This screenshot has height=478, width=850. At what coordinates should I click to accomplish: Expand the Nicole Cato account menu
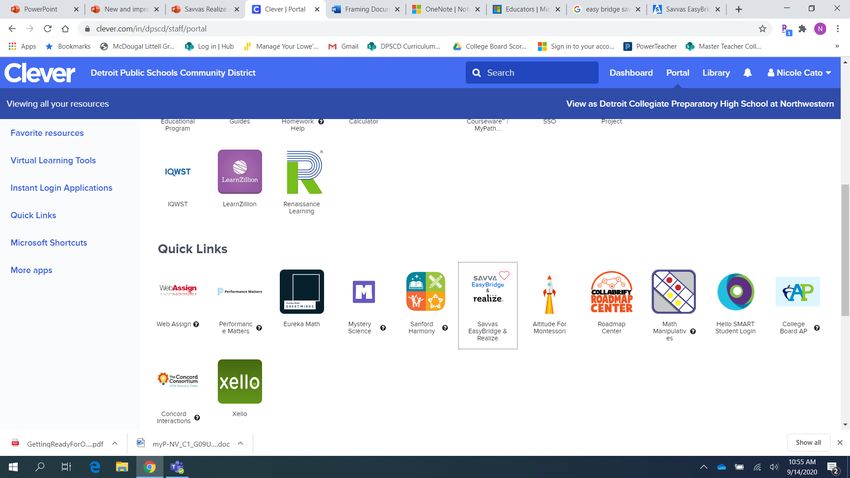(799, 73)
